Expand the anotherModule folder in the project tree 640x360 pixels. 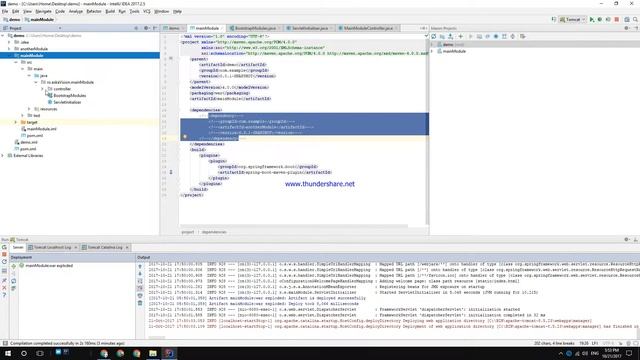point(9,49)
